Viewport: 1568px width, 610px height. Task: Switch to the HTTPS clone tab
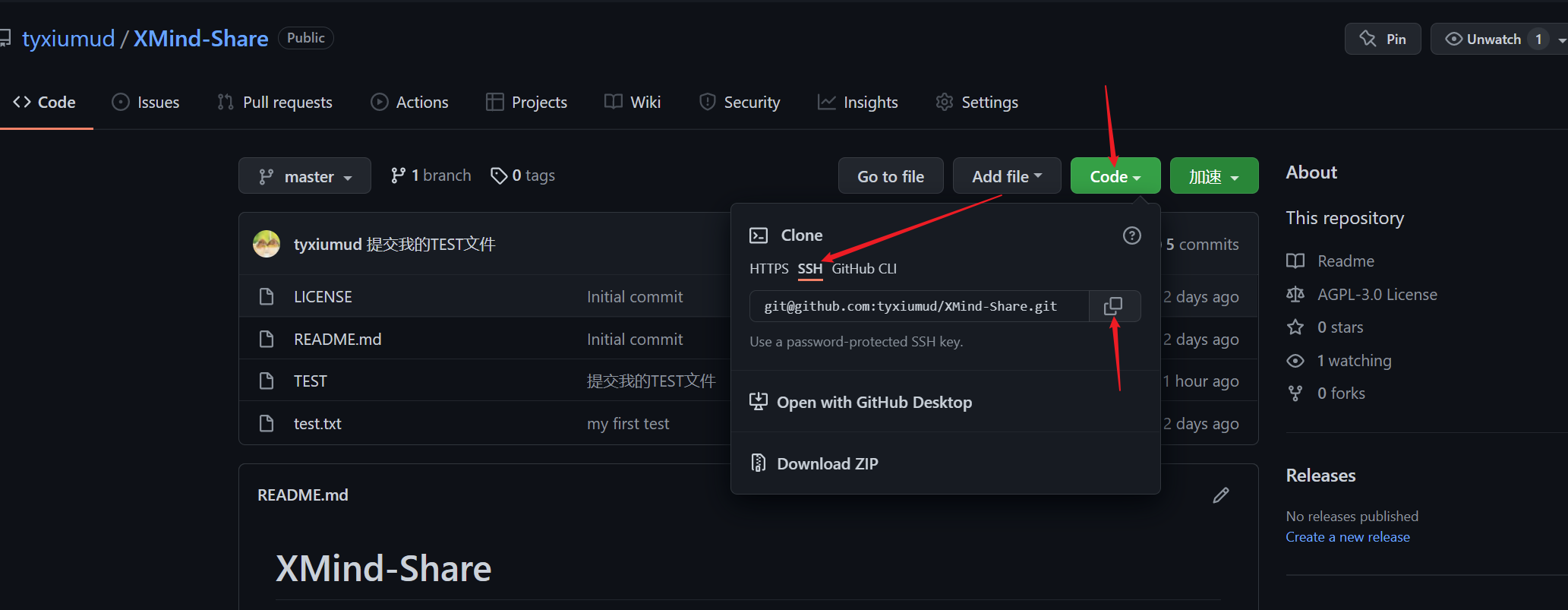(x=768, y=269)
